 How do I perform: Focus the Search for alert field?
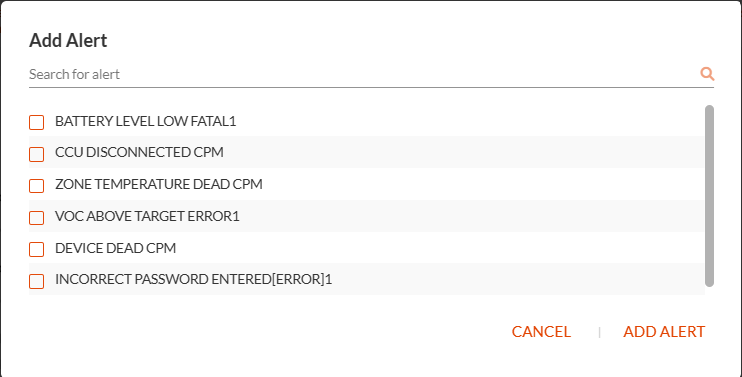click(x=364, y=74)
